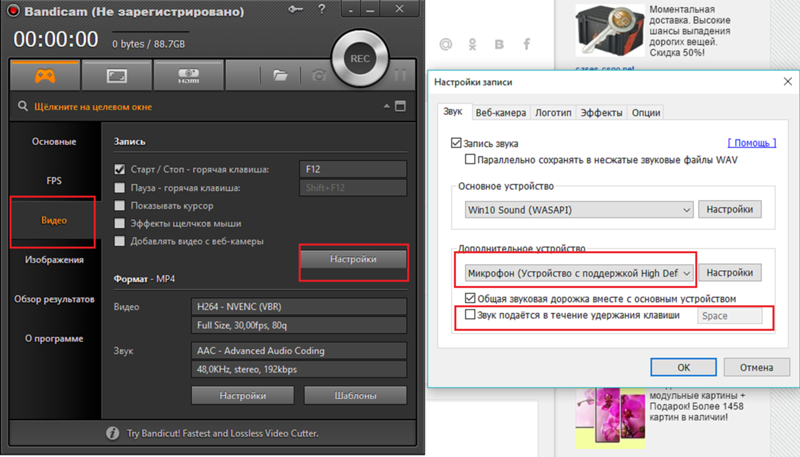Click the Shift+F12 hotkey field
Screen dimensions: 800x457
click(353, 188)
